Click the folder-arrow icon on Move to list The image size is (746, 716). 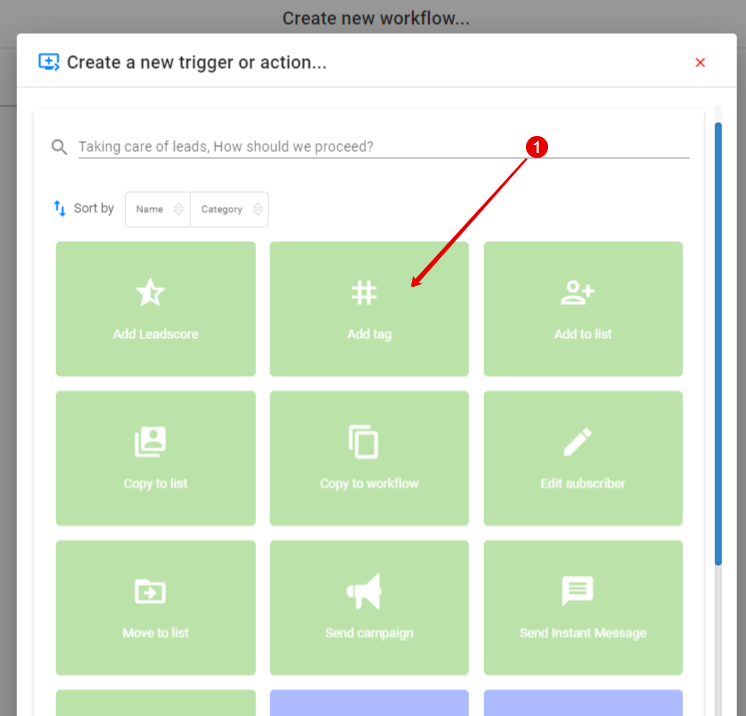point(150,591)
